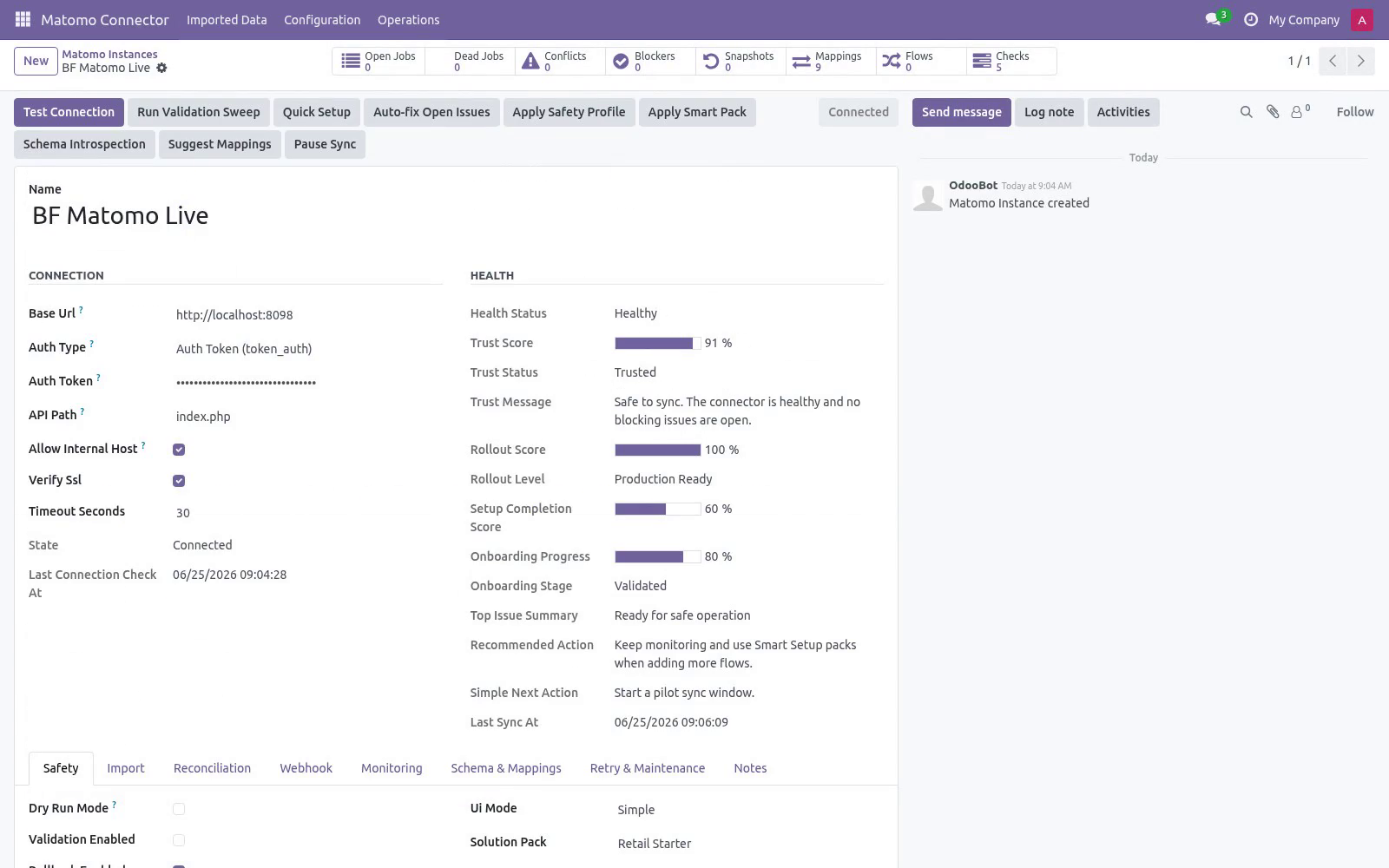
Task: Go to the previous record arrow
Action: point(1333,61)
